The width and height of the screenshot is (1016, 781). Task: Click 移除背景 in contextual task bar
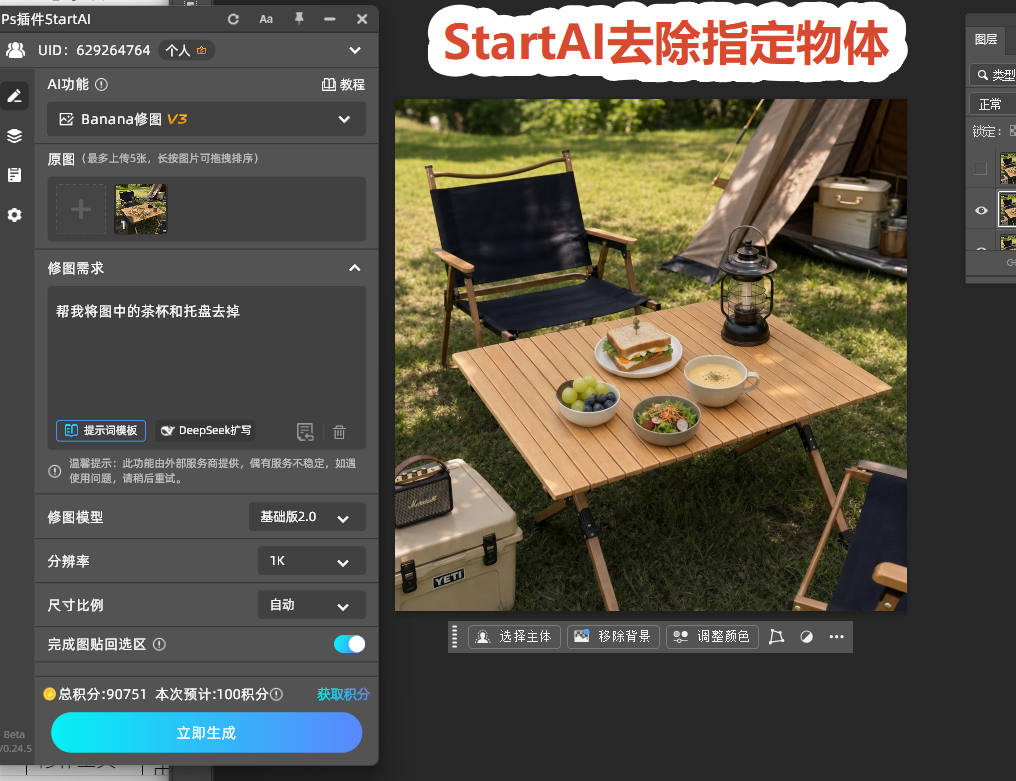(x=613, y=636)
